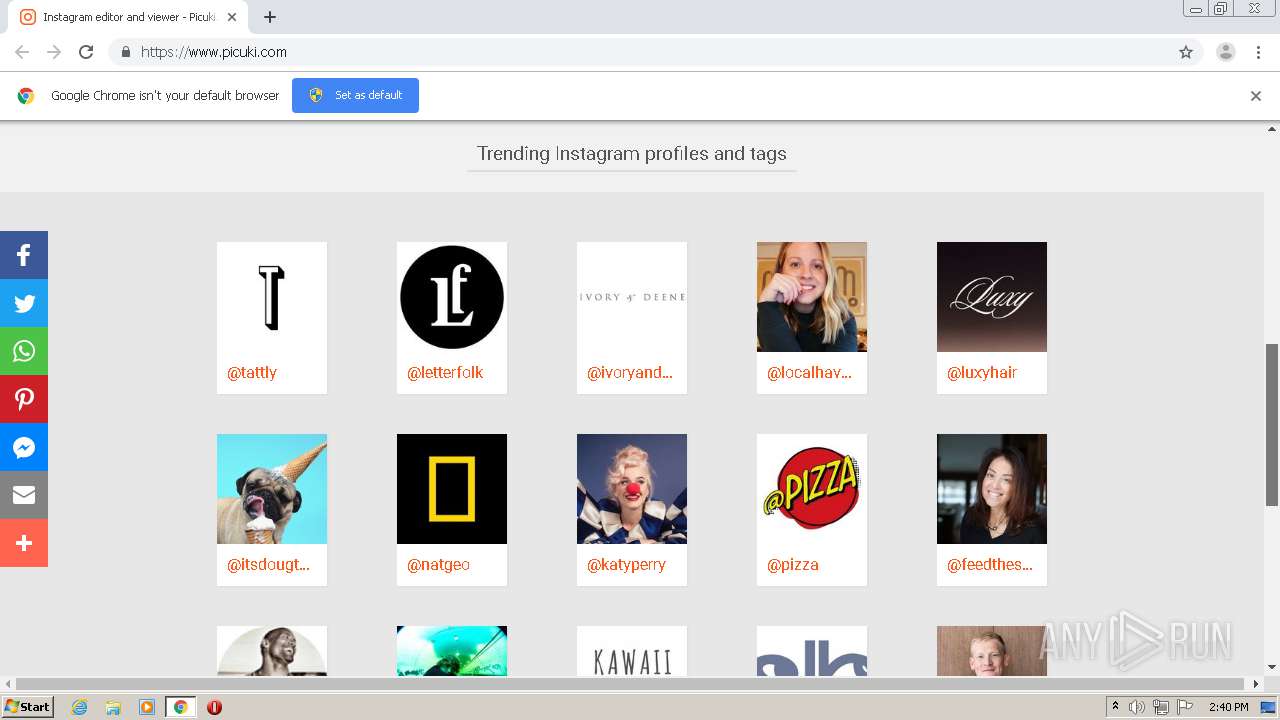Viewport: 1280px width, 720px height.
Task: Click the scroll down arrow of page
Action: point(1272,667)
